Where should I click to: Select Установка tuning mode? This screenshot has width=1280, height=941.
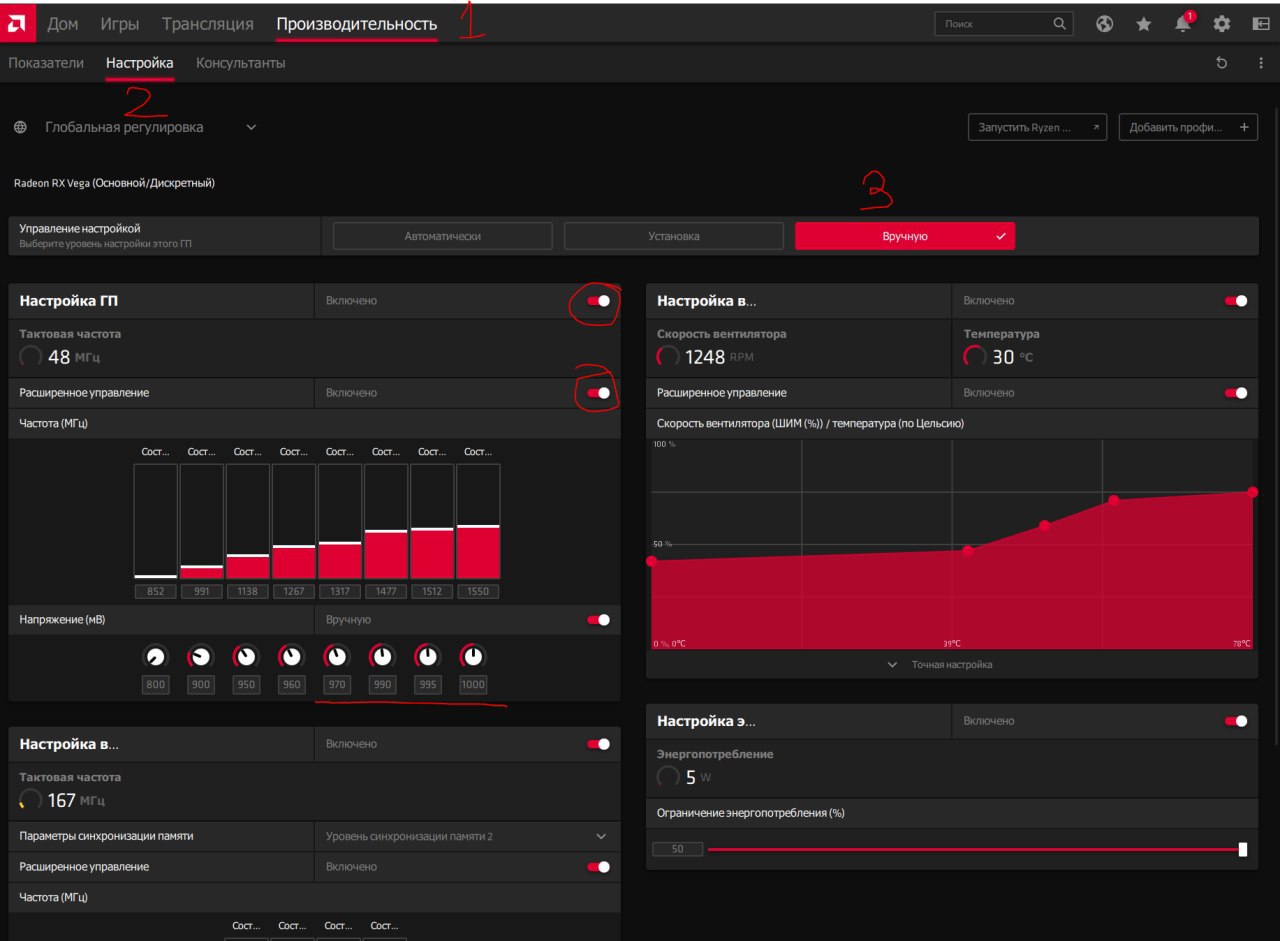(x=674, y=236)
